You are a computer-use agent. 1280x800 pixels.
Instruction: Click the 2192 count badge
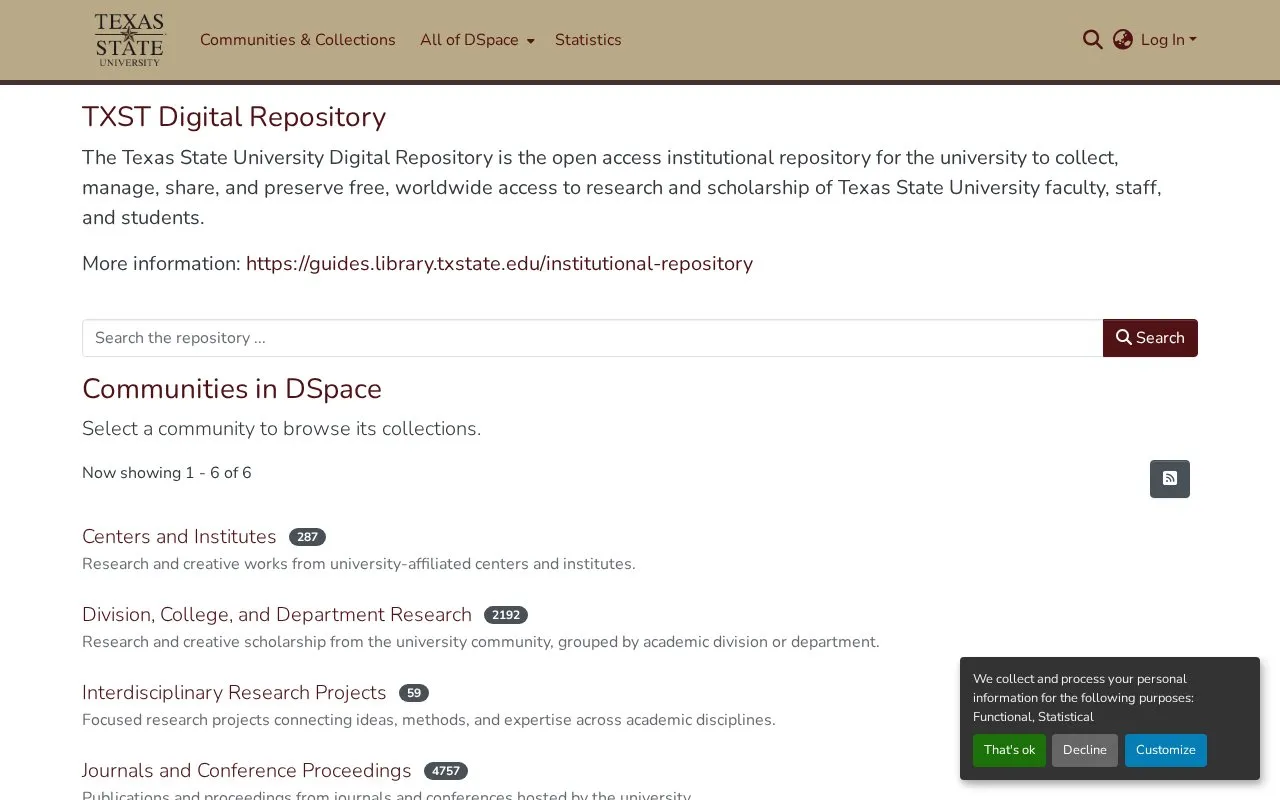point(506,615)
